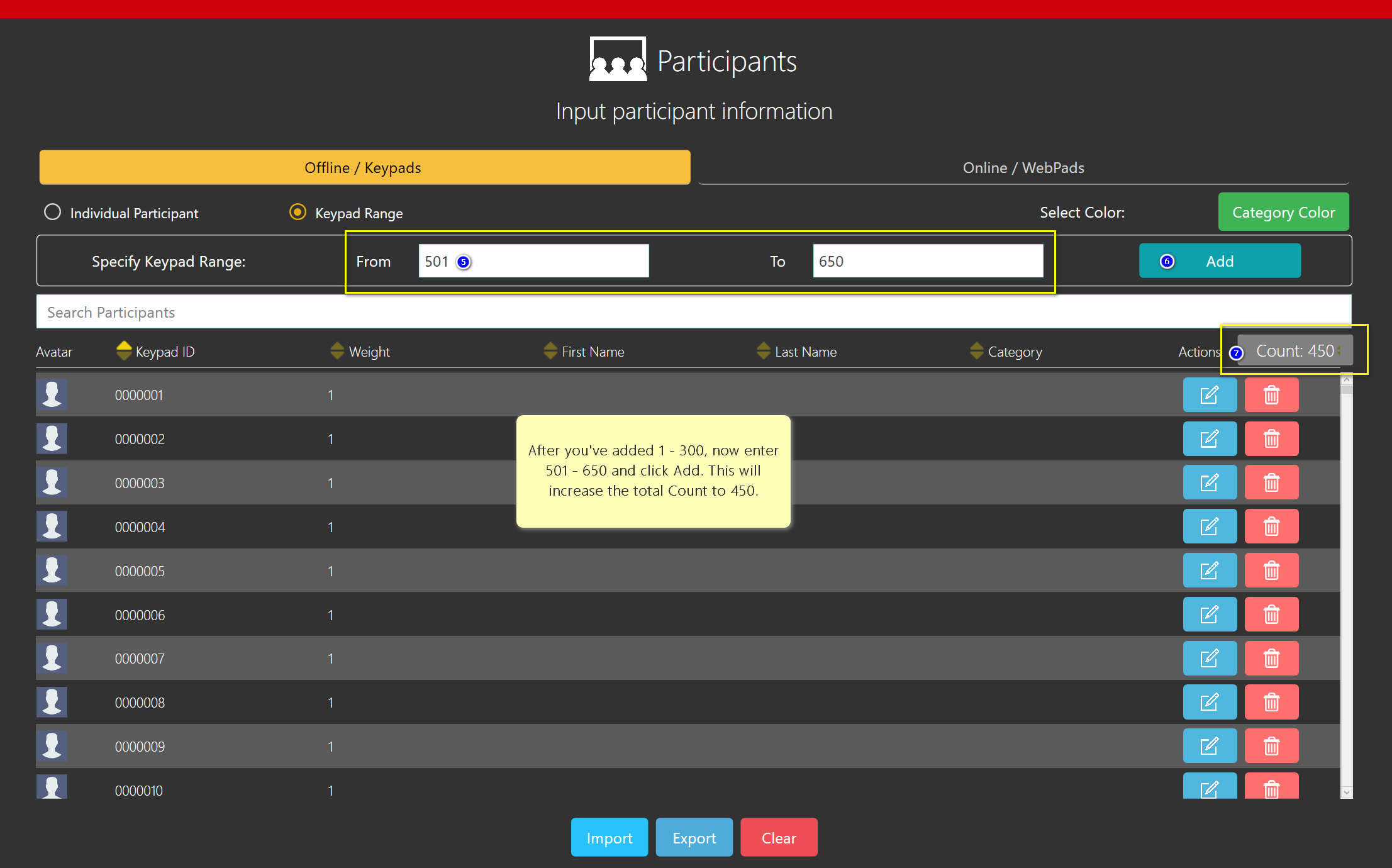Sort table by Keypad ID arrows
Screen dimensions: 1392x868
tap(124, 351)
